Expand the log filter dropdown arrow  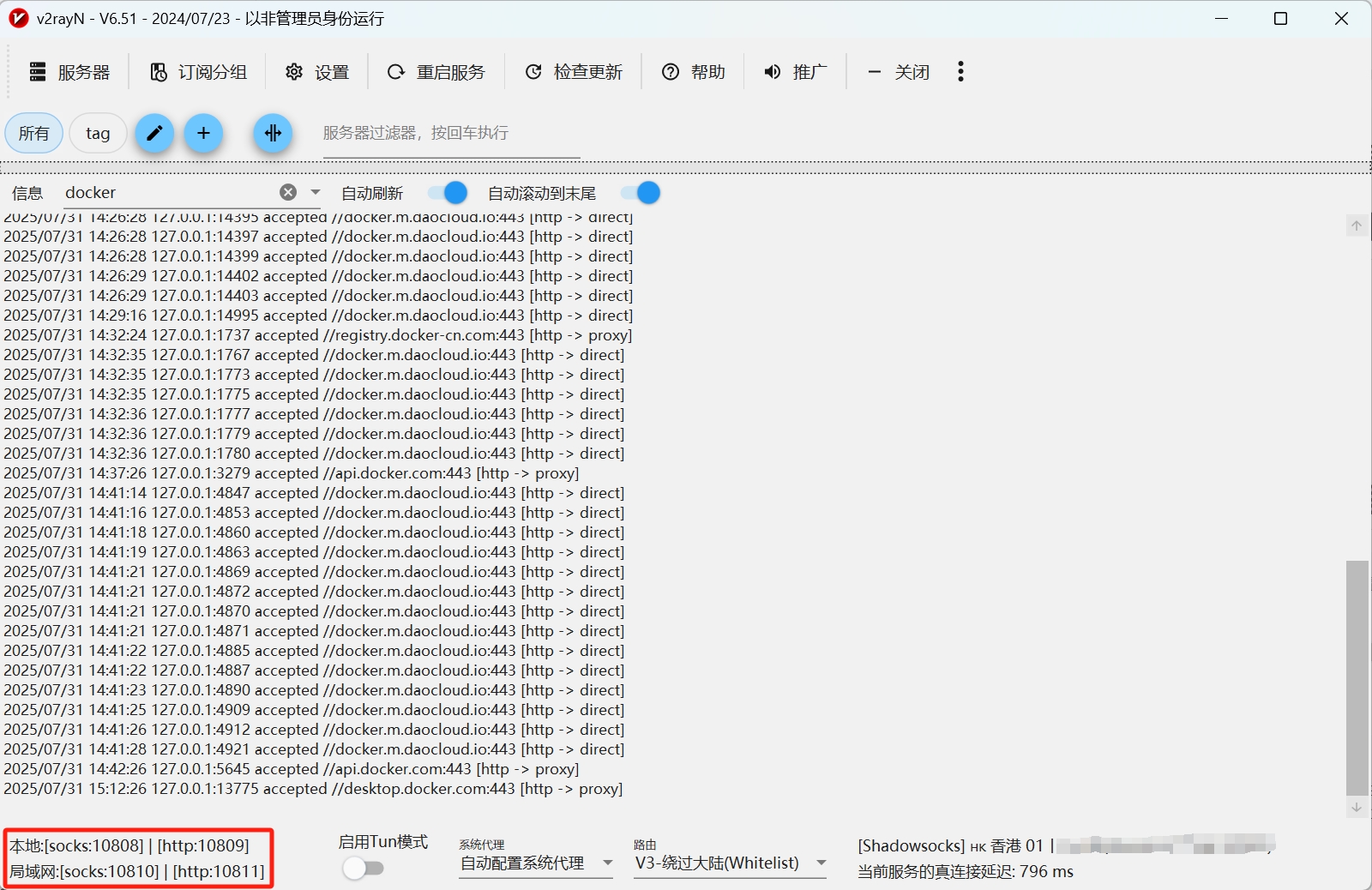click(316, 193)
